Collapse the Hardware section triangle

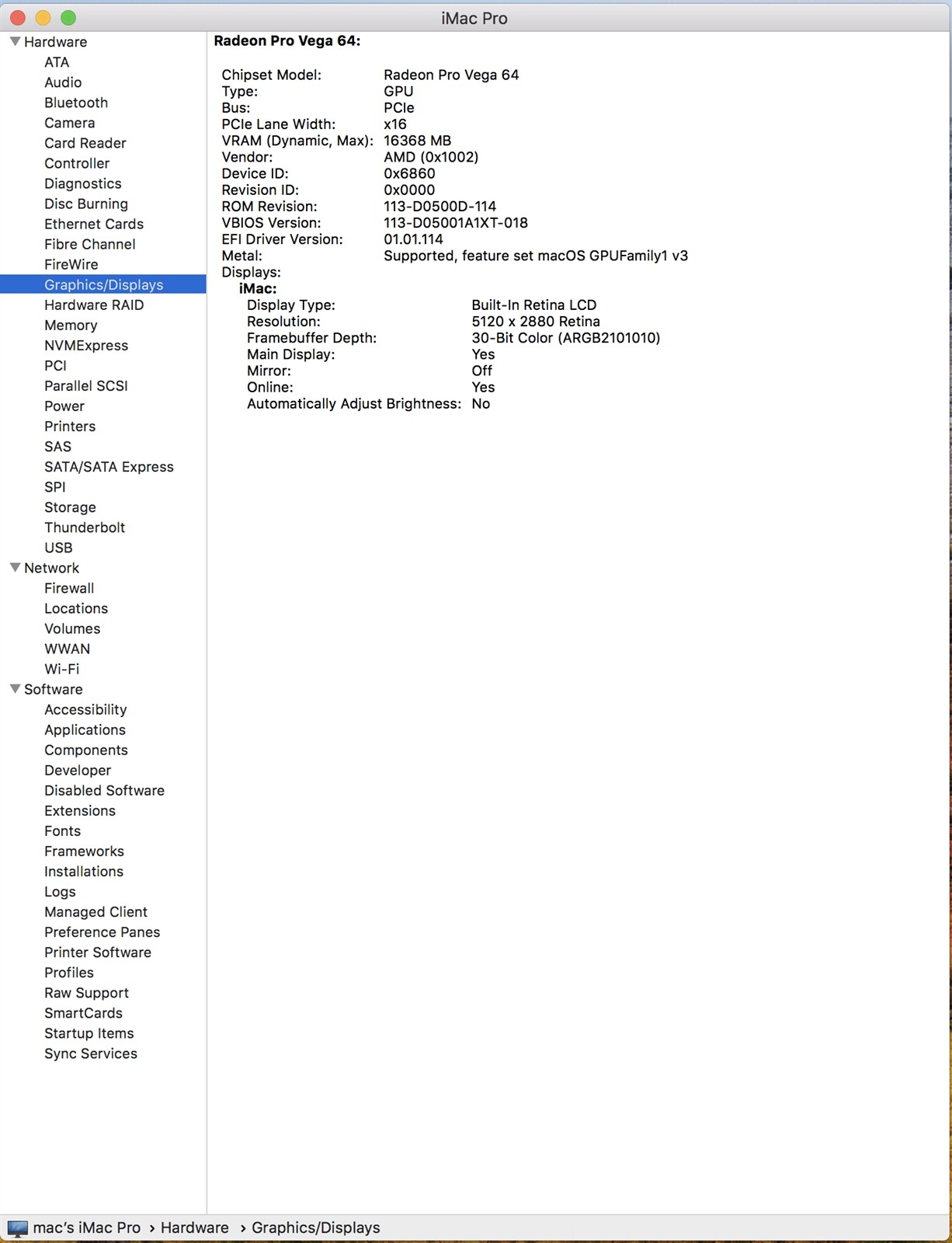point(15,41)
